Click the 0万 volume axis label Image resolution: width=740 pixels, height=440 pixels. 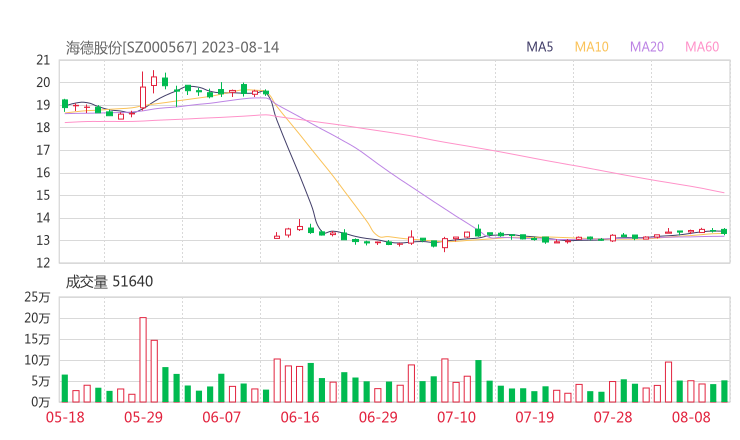coord(41,402)
